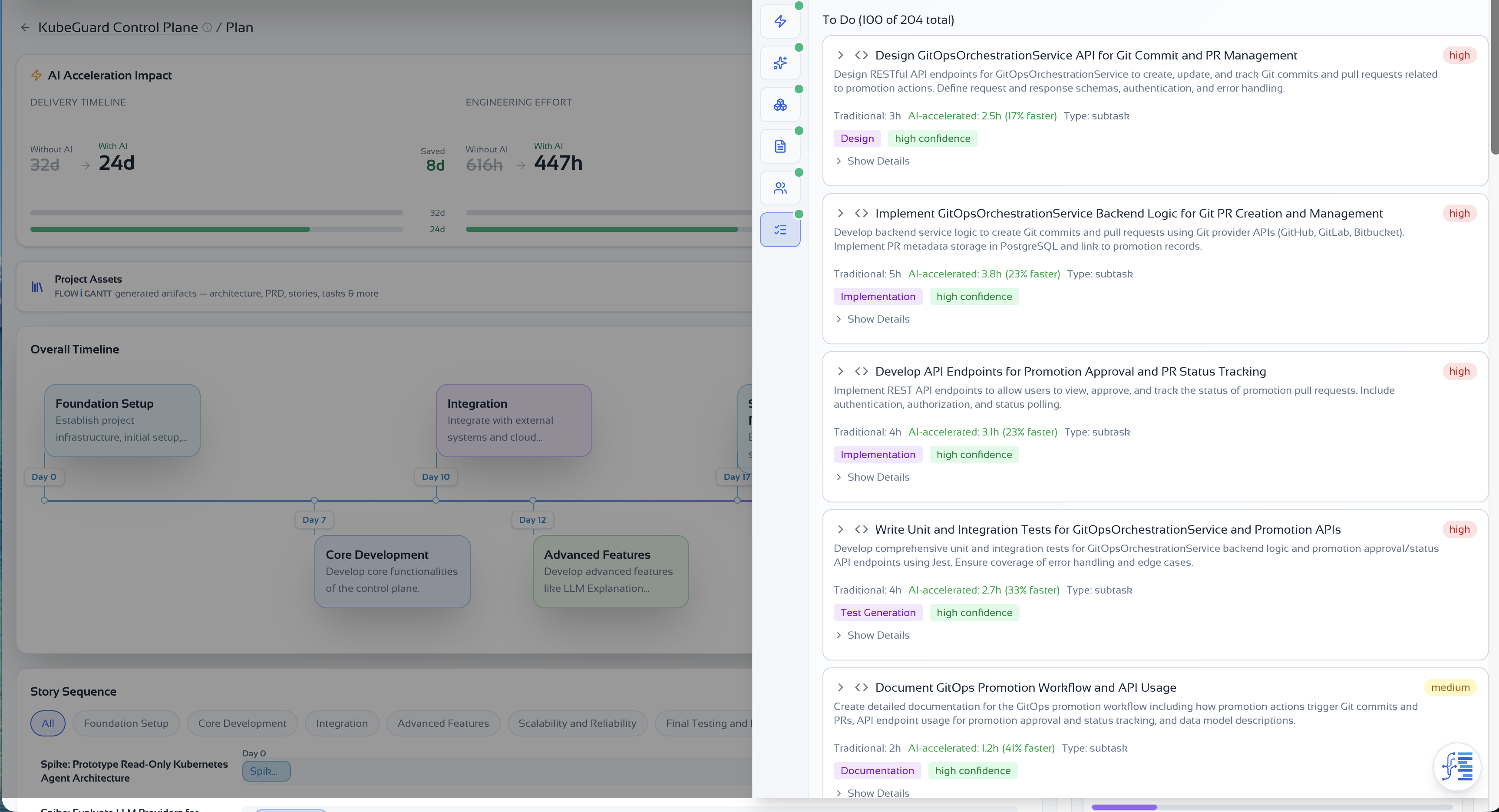The width and height of the screenshot is (1499, 812).
Task: Click code icon on Develop API Endpoints task
Action: click(861, 371)
